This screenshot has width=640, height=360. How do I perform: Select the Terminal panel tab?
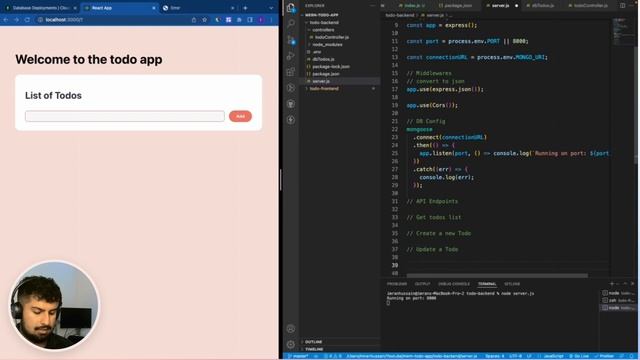click(x=487, y=284)
